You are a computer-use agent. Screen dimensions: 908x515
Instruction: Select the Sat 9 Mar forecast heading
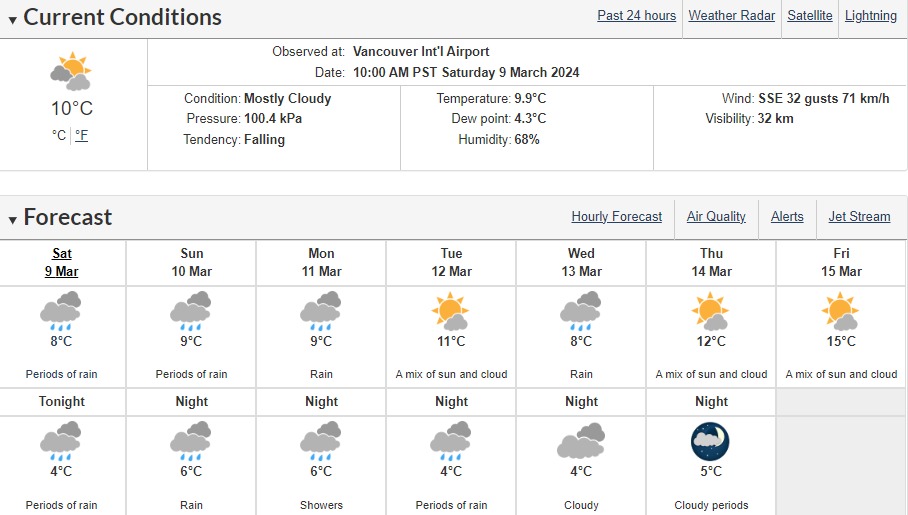point(61,262)
